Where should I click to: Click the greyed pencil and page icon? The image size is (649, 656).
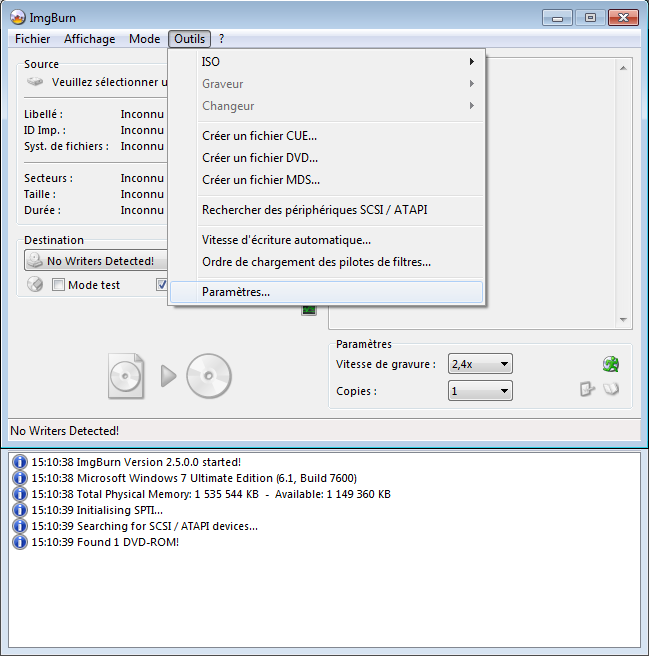click(x=587, y=389)
